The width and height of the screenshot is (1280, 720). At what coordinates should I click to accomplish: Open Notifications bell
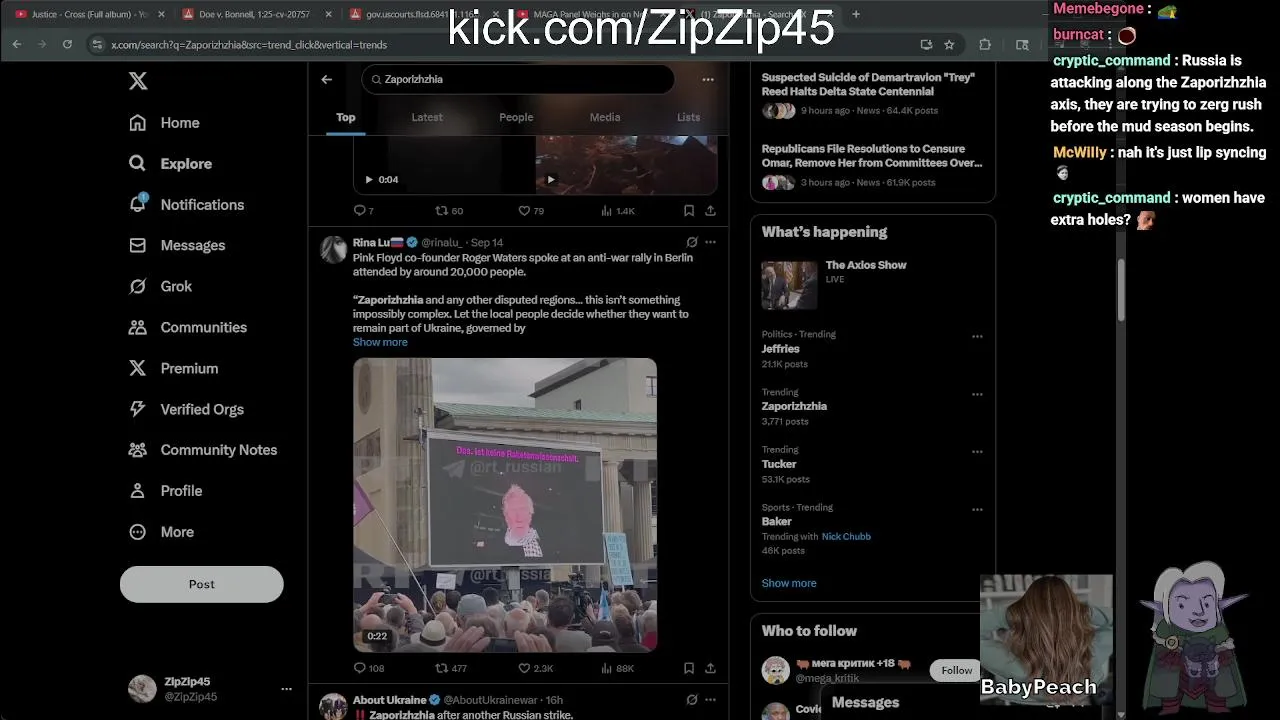[x=186, y=204]
